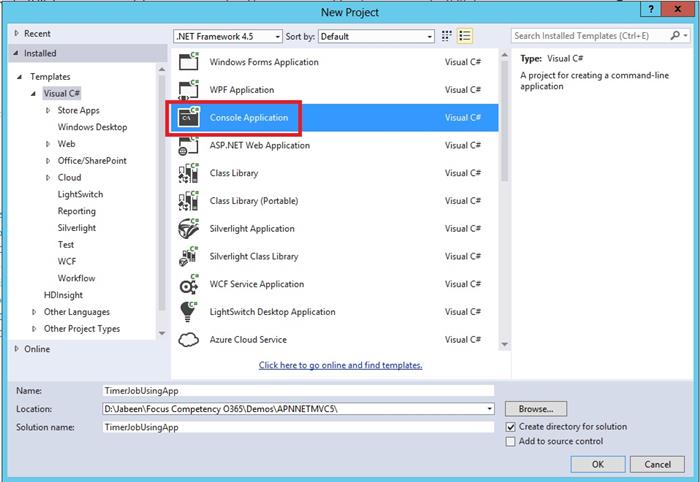Screen dimensions: 700x482
Task: Switch to medium icons list view
Action: [x=465, y=36]
